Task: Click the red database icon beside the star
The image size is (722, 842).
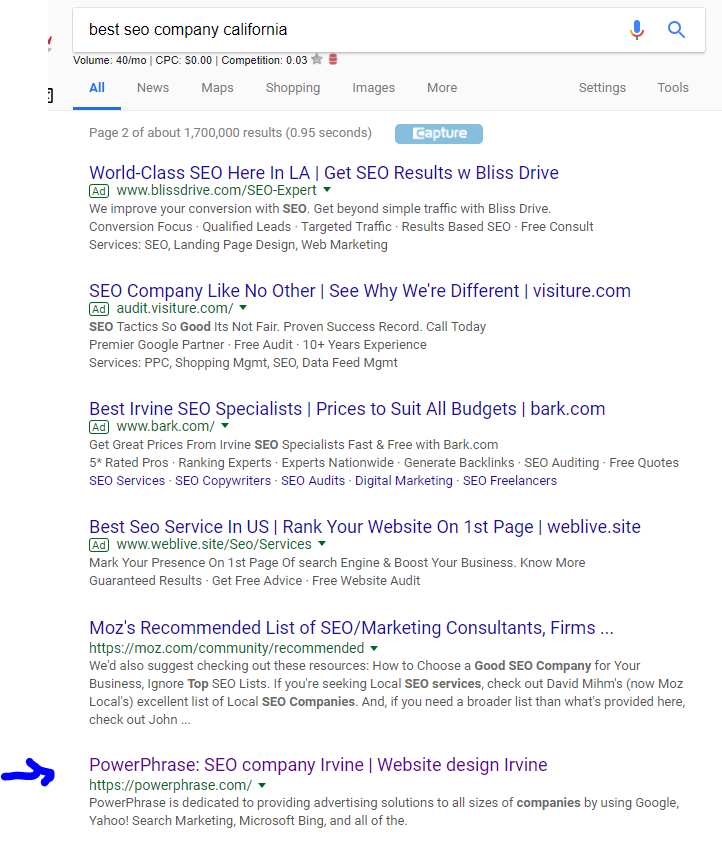Action: point(333,59)
